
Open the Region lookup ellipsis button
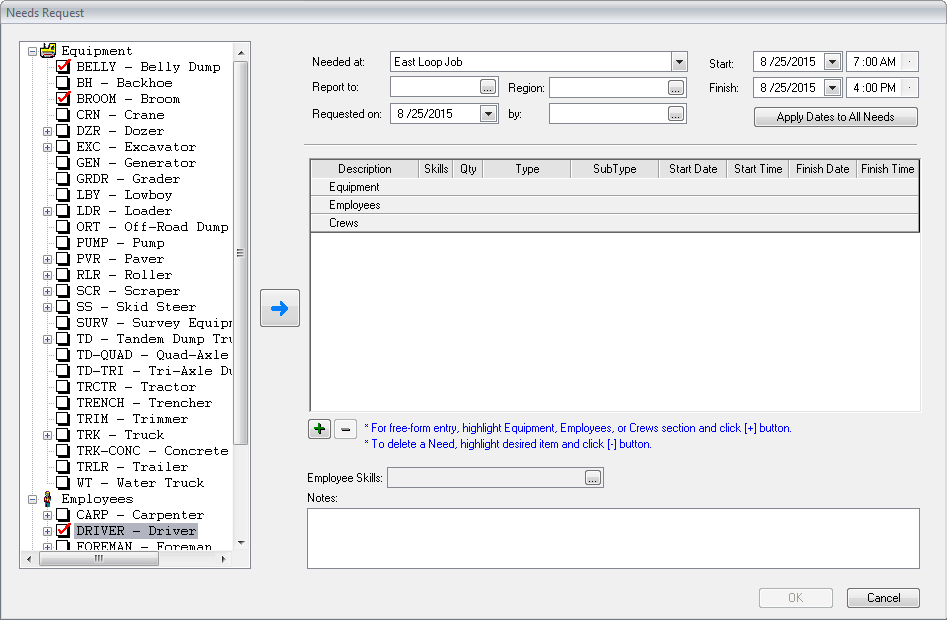tap(677, 88)
